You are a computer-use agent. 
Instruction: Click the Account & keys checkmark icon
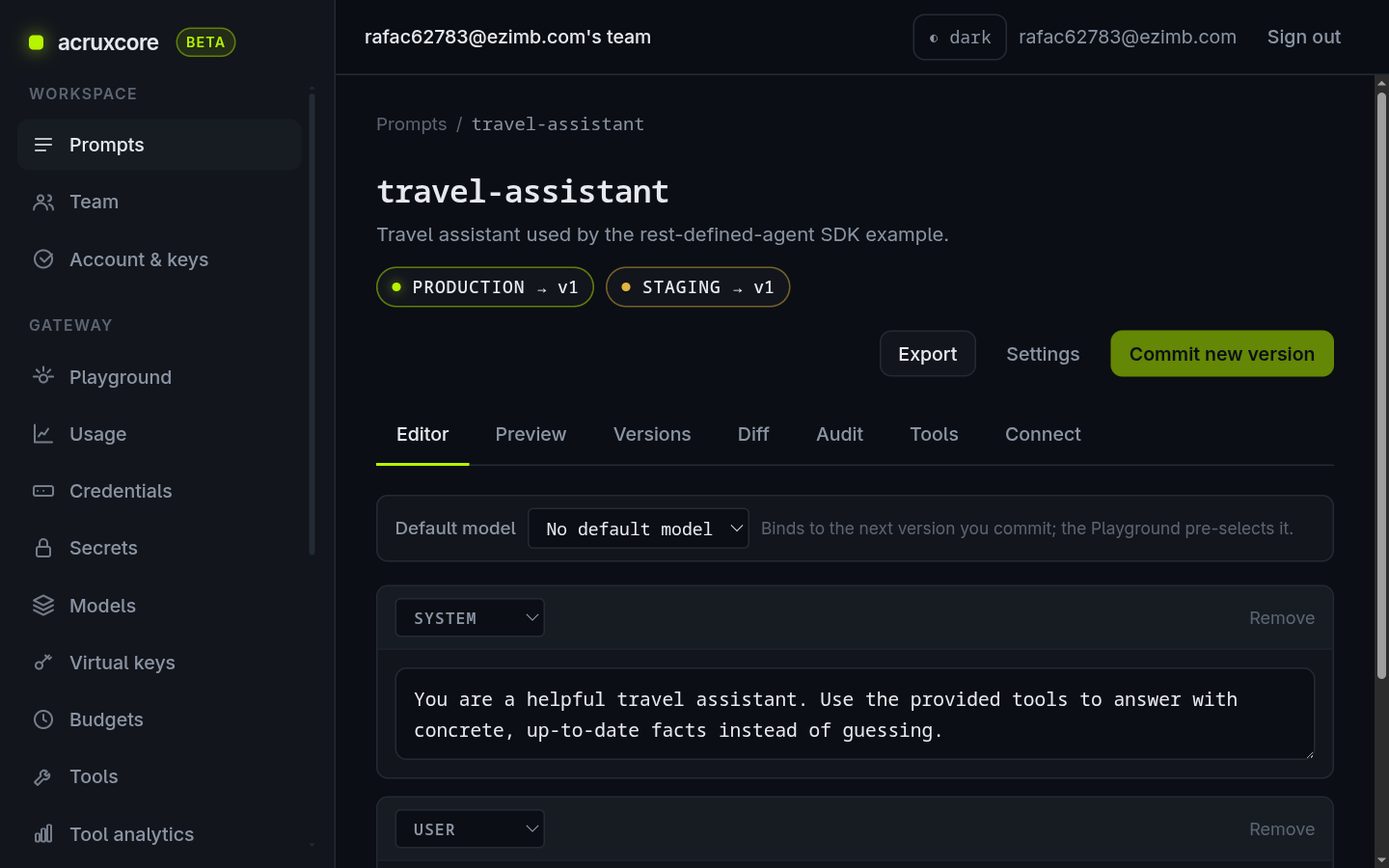pos(43,258)
